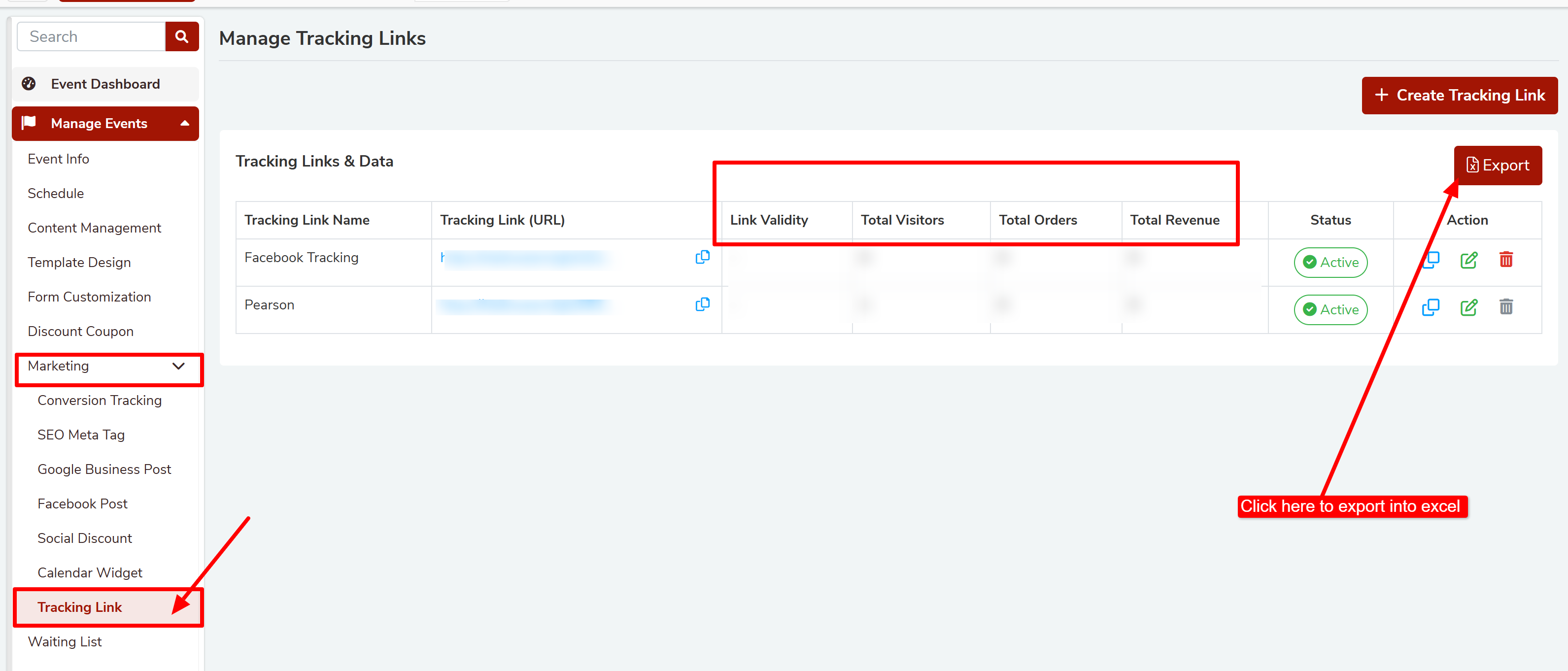Image resolution: width=1568 pixels, height=671 pixels.
Task: Click the Pearson row trash icon
Action: [x=1505, y=306]
